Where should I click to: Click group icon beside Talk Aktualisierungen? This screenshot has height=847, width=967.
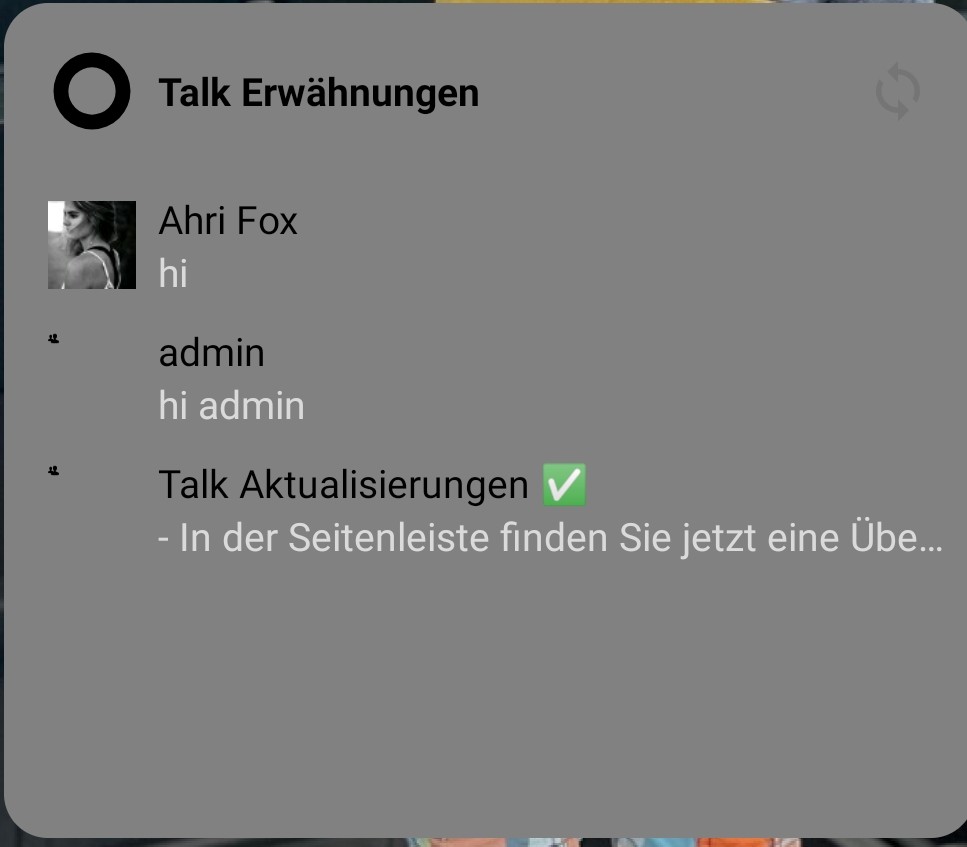click(x=54, y=471)
